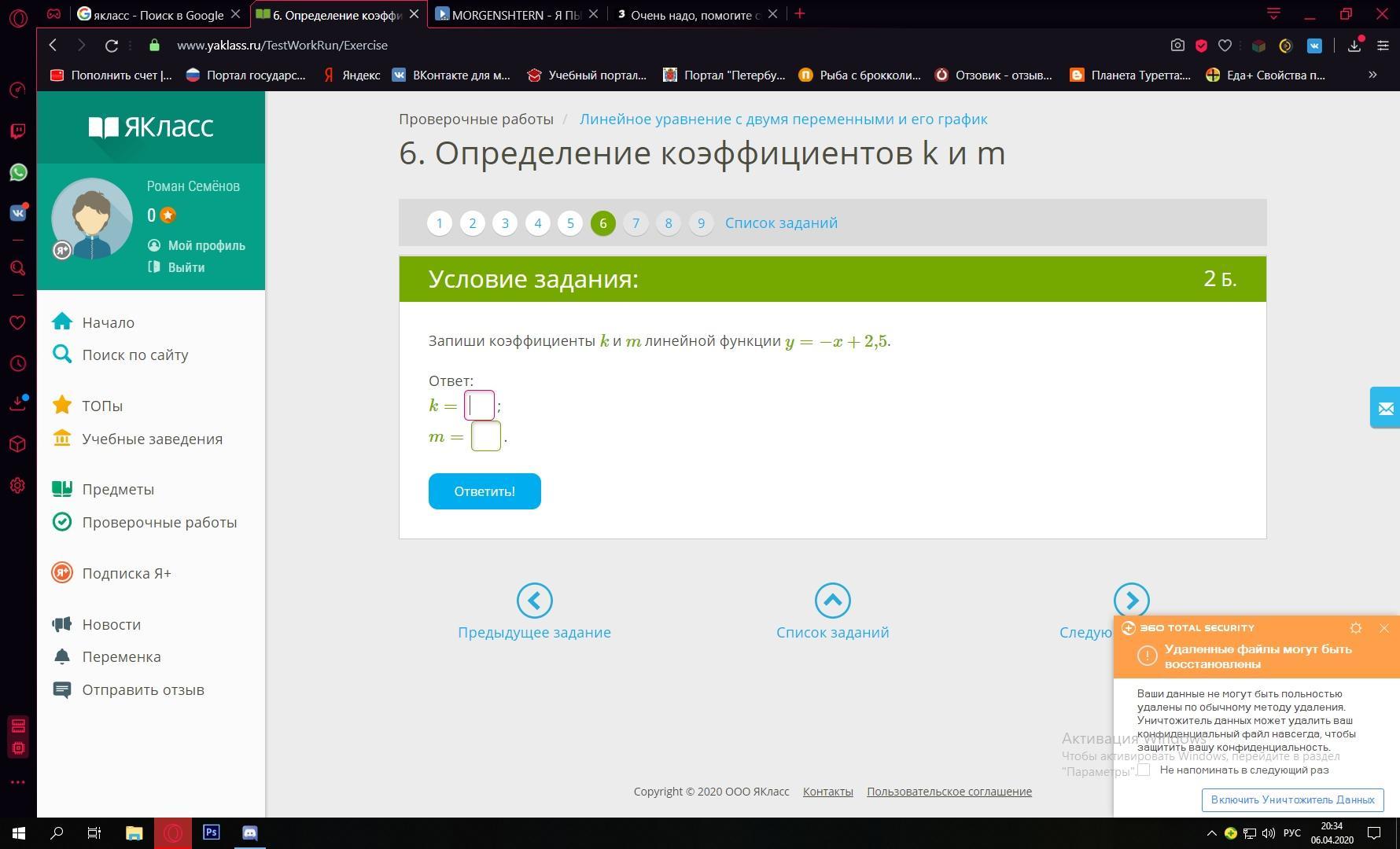This screenshot has height=849, width=1400.
Task: Open 360 Total Security popup settings gear
Action: (x=1356, y=628)
